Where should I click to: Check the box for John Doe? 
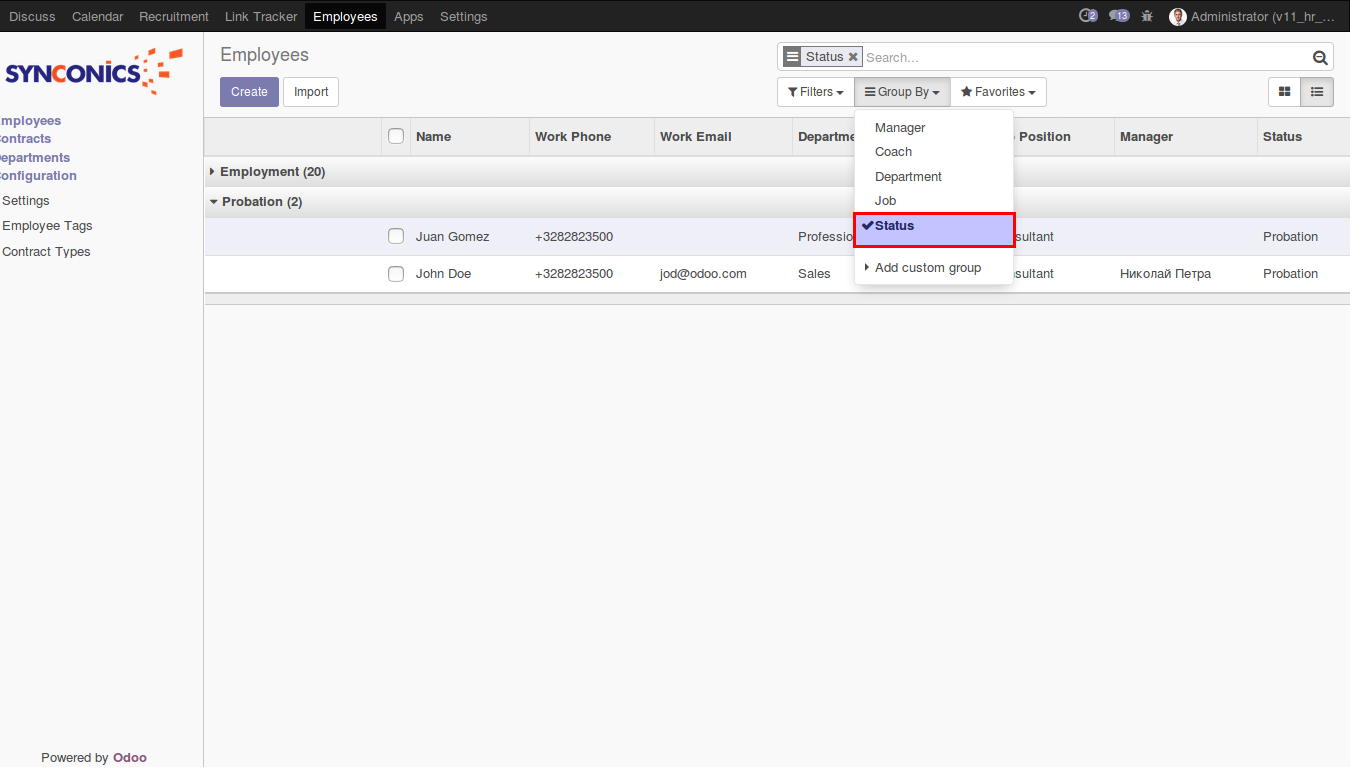(396, 274)
